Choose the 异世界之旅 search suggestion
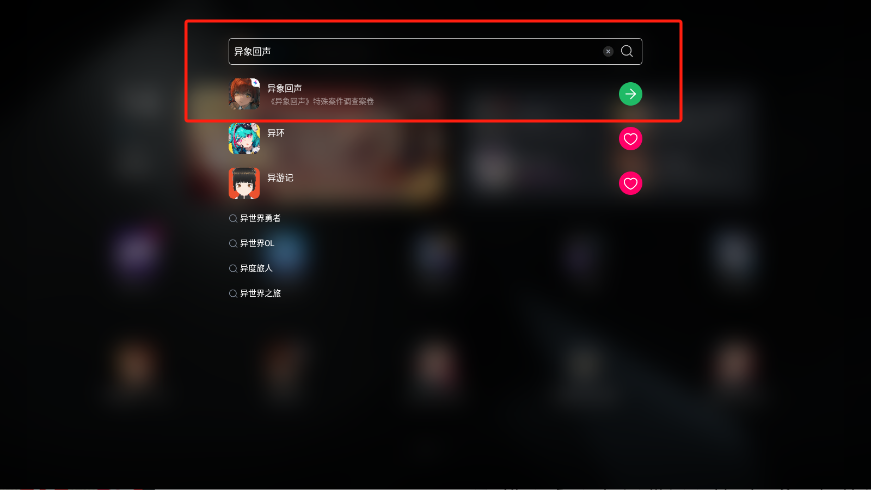871x490 pixels. click(x=260, y=293)
